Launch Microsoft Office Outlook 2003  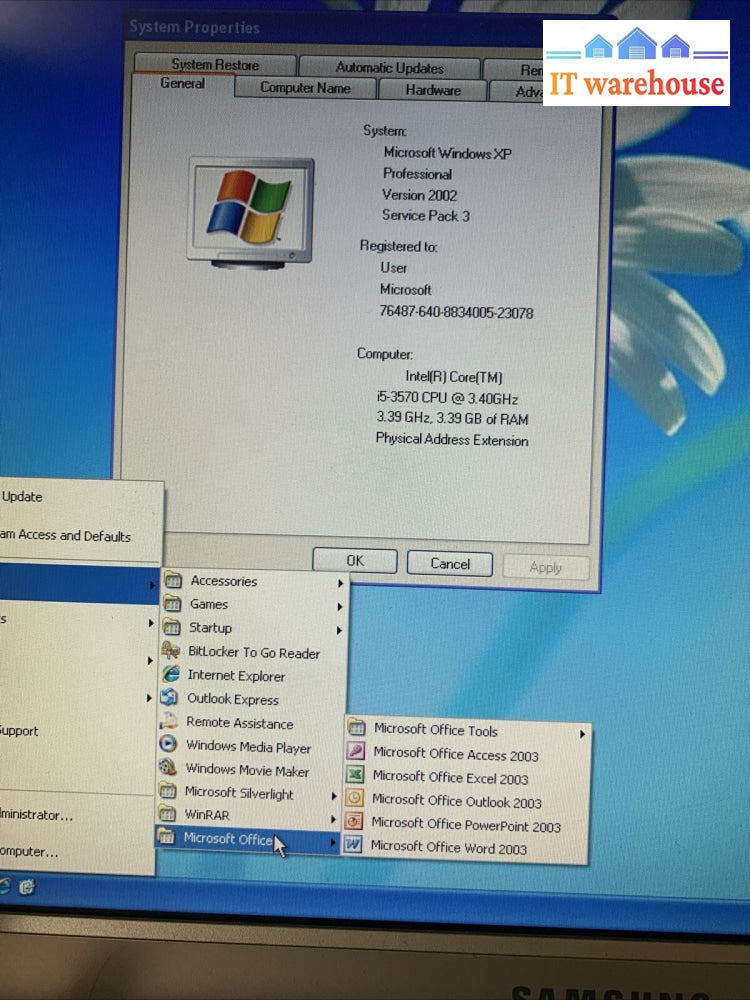(x=466, y=801)
